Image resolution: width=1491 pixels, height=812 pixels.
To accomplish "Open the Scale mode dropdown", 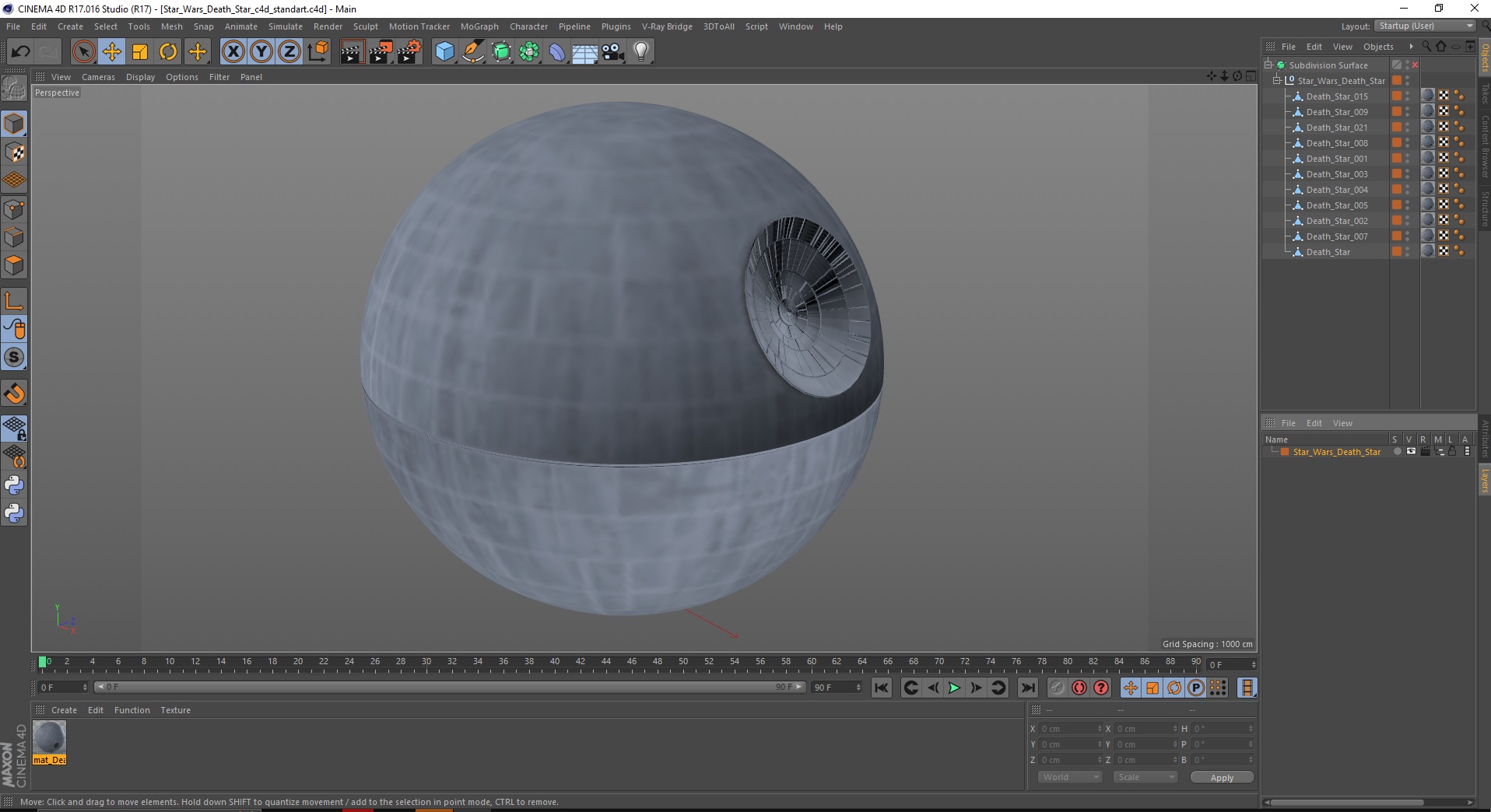I will 1145,777.
